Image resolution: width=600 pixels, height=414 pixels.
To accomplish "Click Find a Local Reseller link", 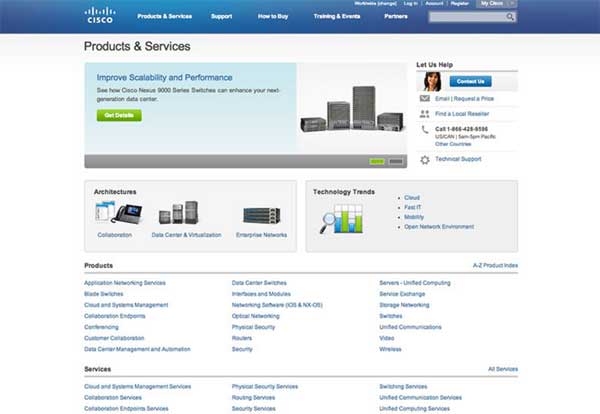I will pos(462,114).
